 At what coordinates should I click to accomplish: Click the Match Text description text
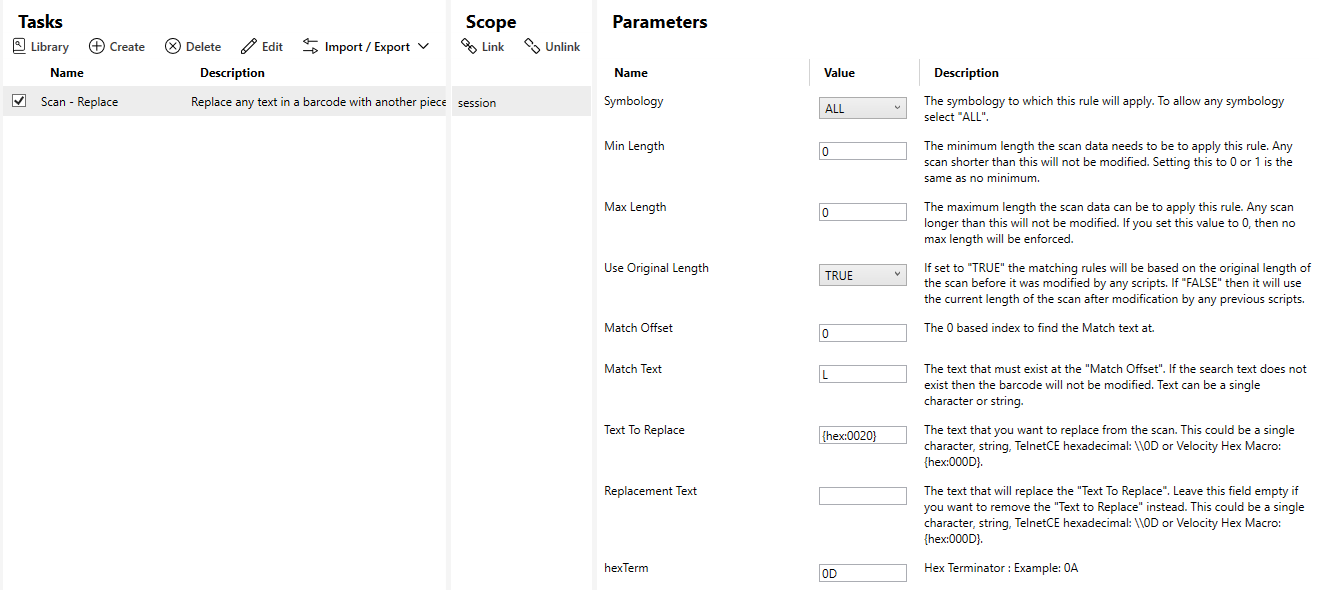point(1115,385)
